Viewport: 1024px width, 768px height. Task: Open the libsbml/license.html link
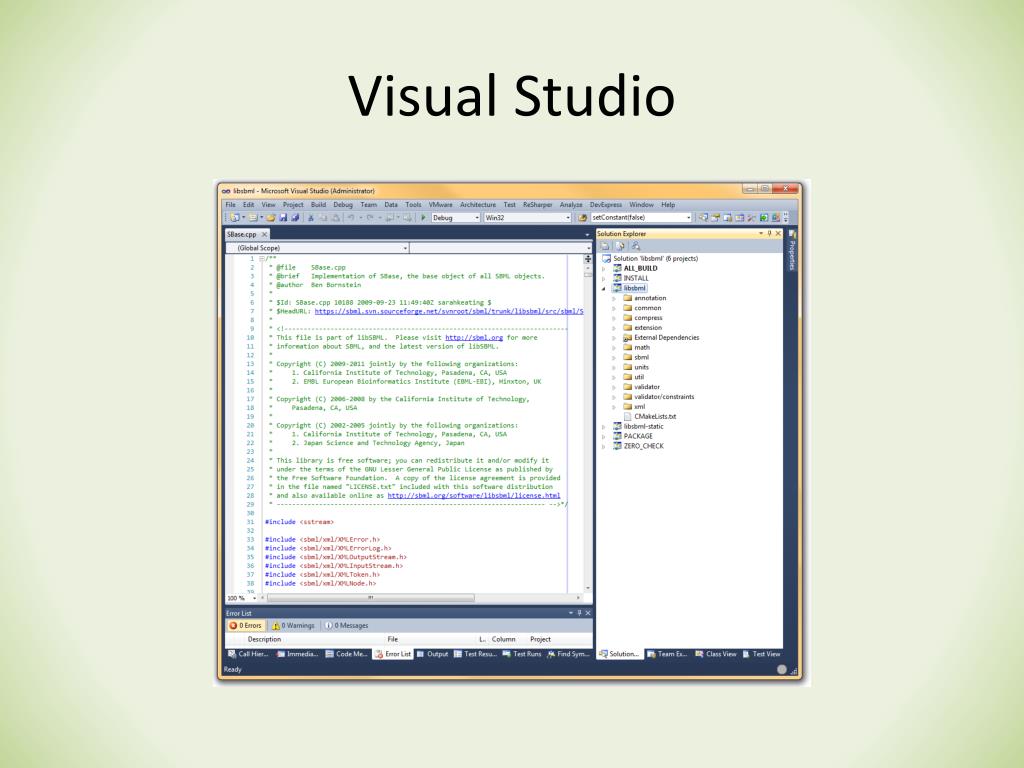click(473, 496)
